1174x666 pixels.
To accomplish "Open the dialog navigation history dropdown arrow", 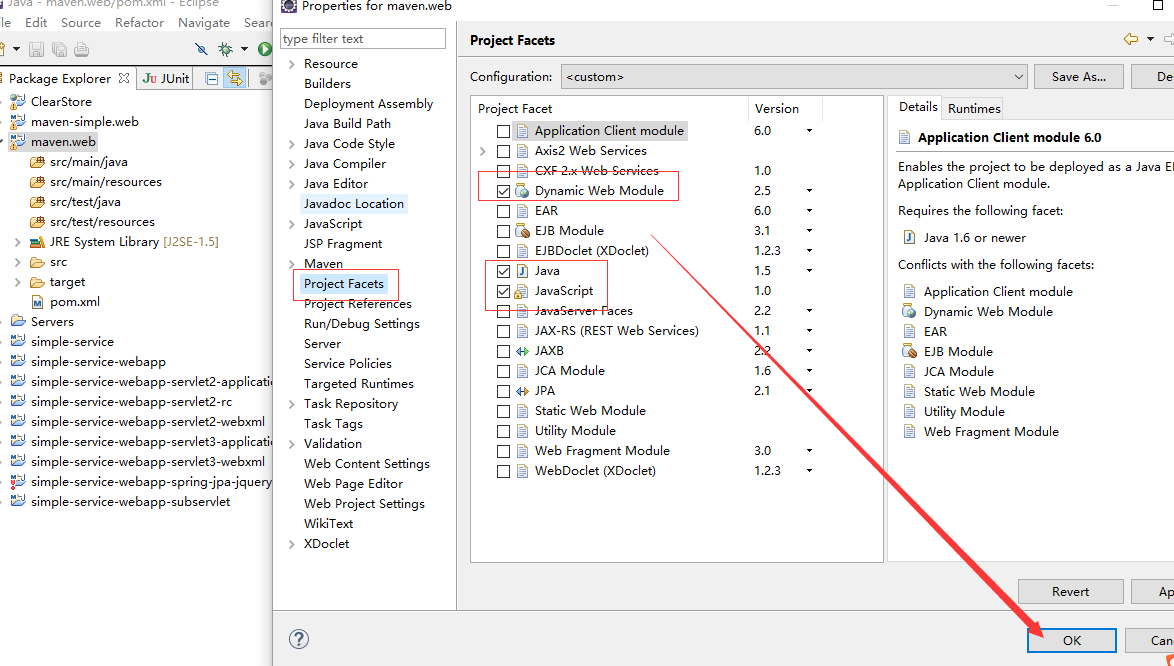I will [x=1150, y=39].
